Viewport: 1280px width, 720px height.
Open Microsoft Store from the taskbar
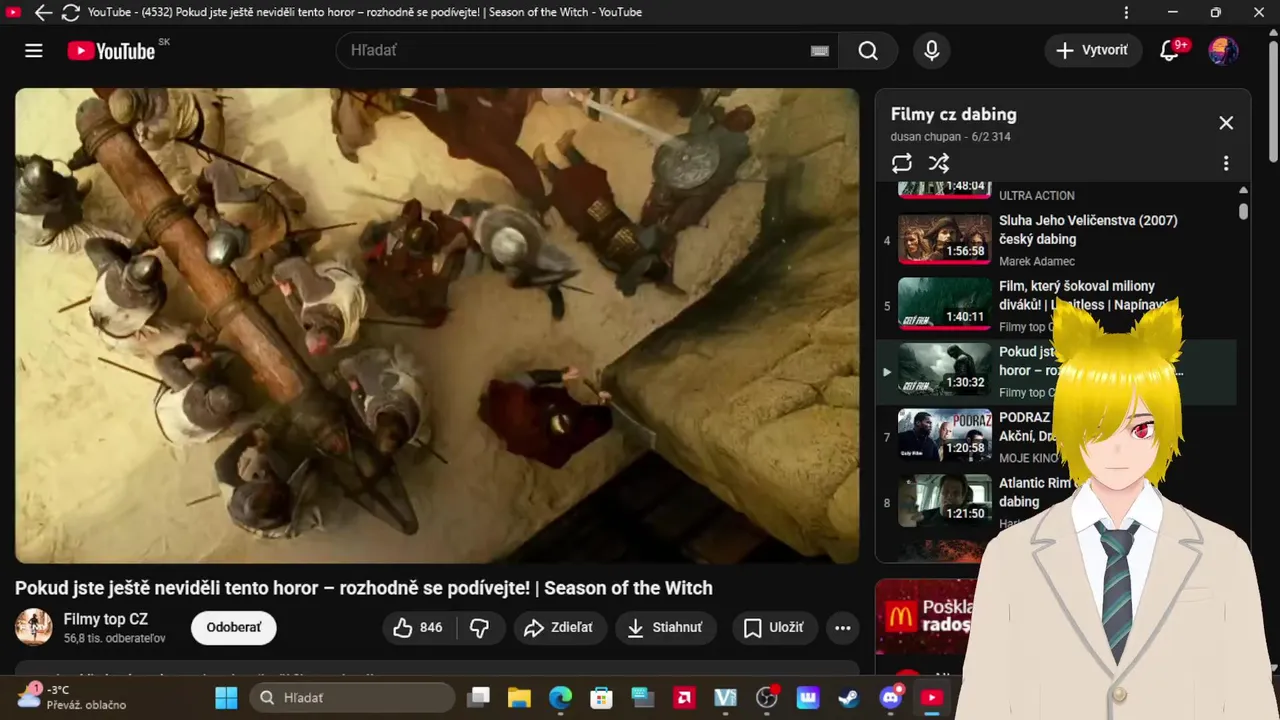tap(601, 698)
